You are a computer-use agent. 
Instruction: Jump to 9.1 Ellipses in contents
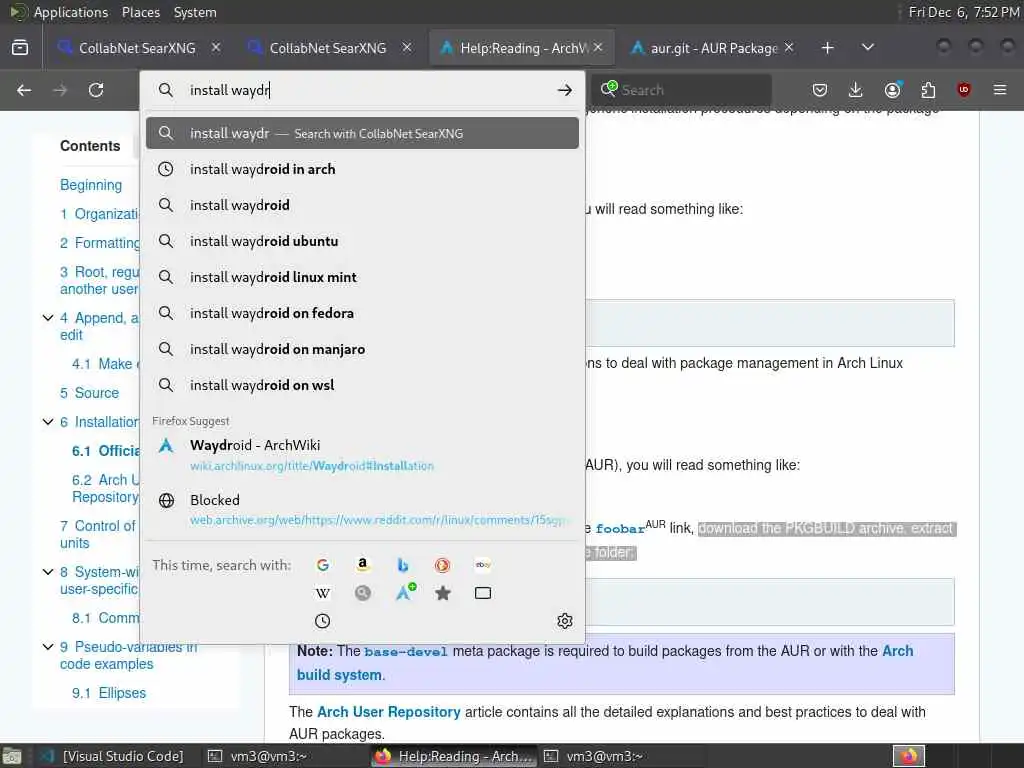pyautogui.click(x=109, y=693)
